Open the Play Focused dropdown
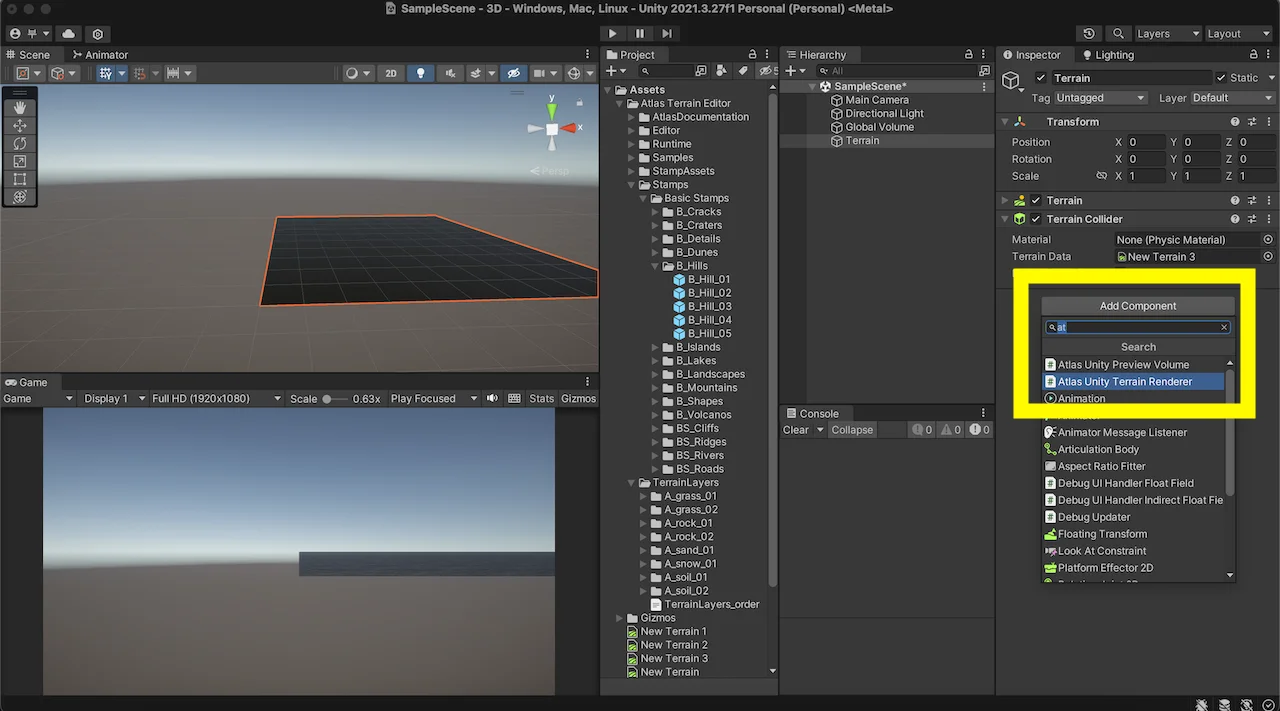 (432, 398)
